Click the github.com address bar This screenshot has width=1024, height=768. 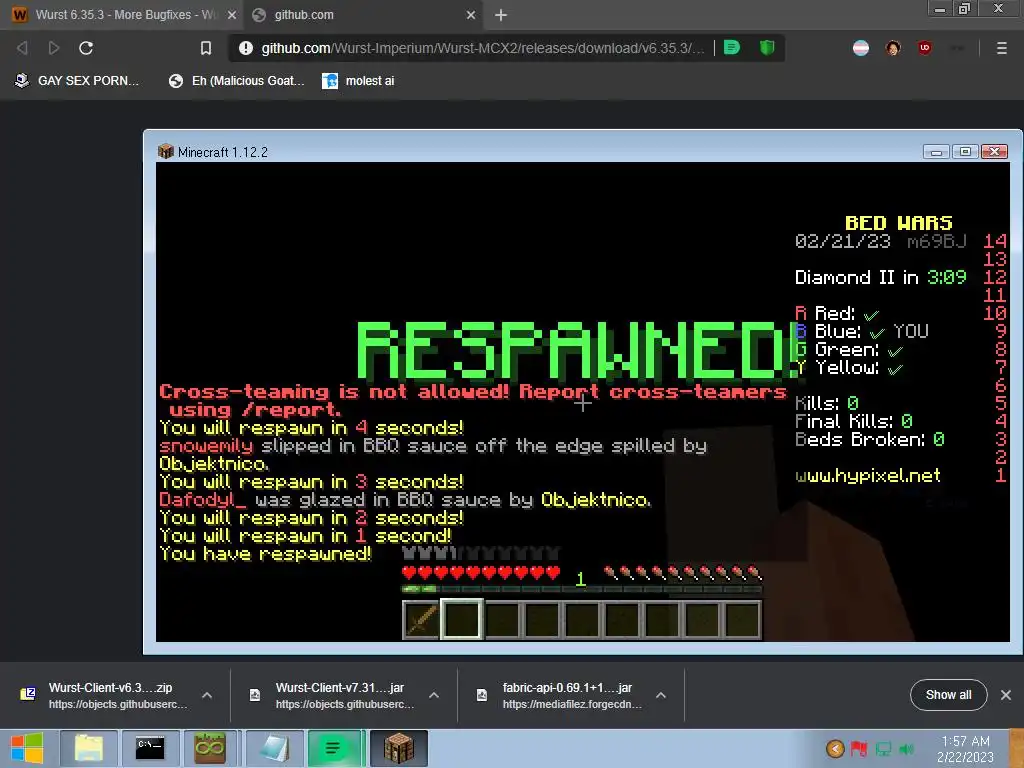(x=483, y=48)
